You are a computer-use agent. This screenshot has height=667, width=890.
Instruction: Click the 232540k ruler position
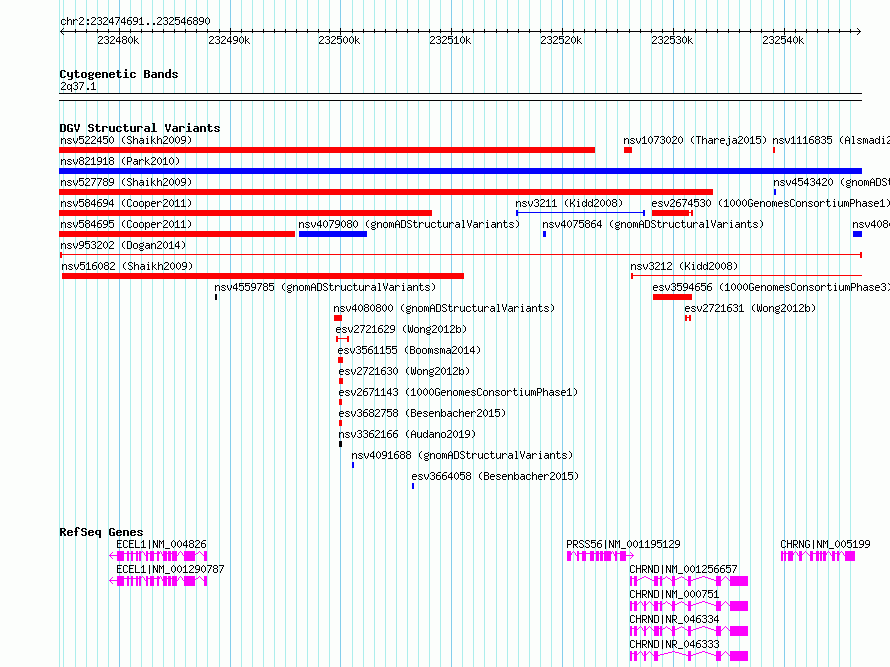[783, 40]
